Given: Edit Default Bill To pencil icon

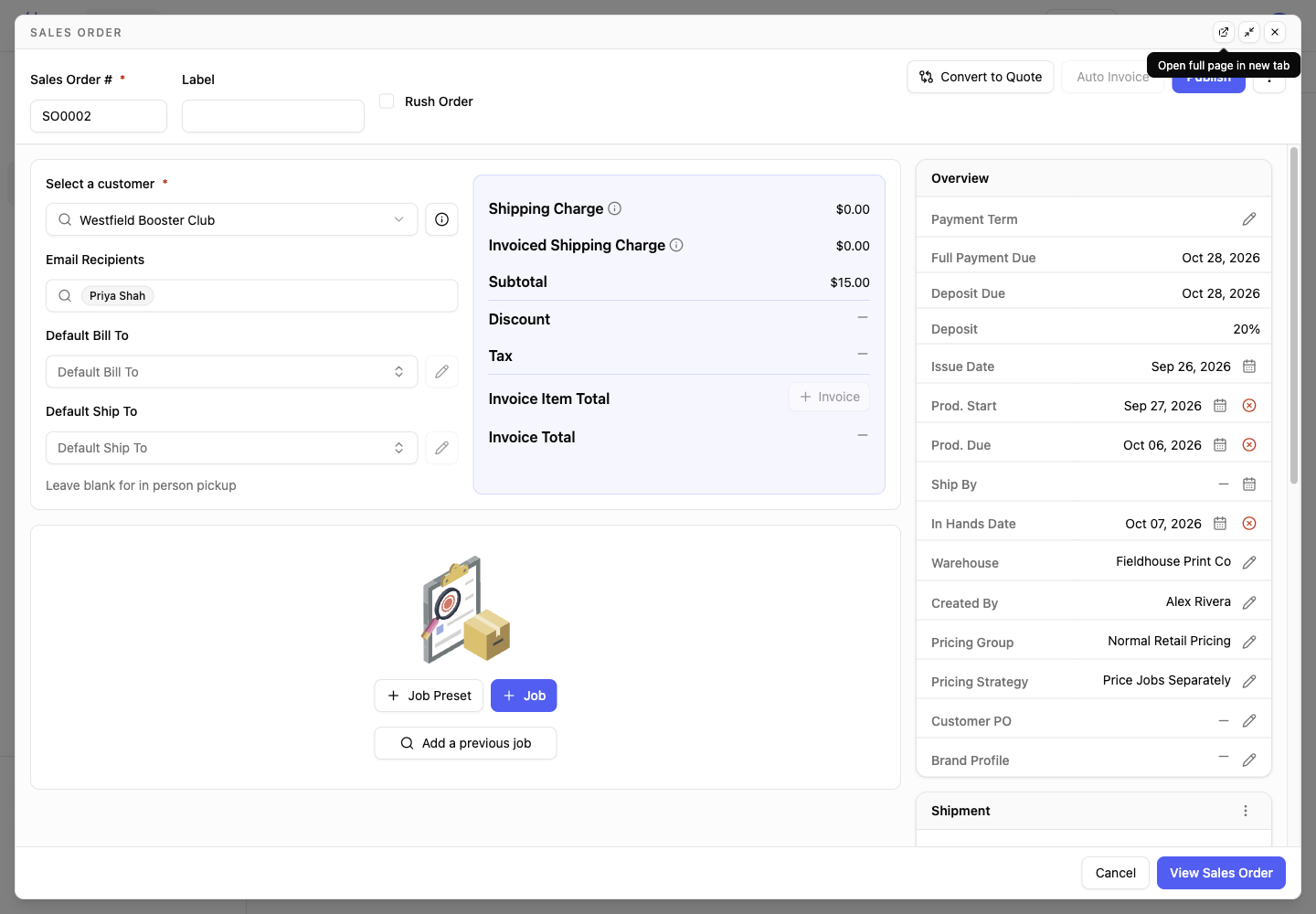Looking at the screenshot, I should 441,372.
